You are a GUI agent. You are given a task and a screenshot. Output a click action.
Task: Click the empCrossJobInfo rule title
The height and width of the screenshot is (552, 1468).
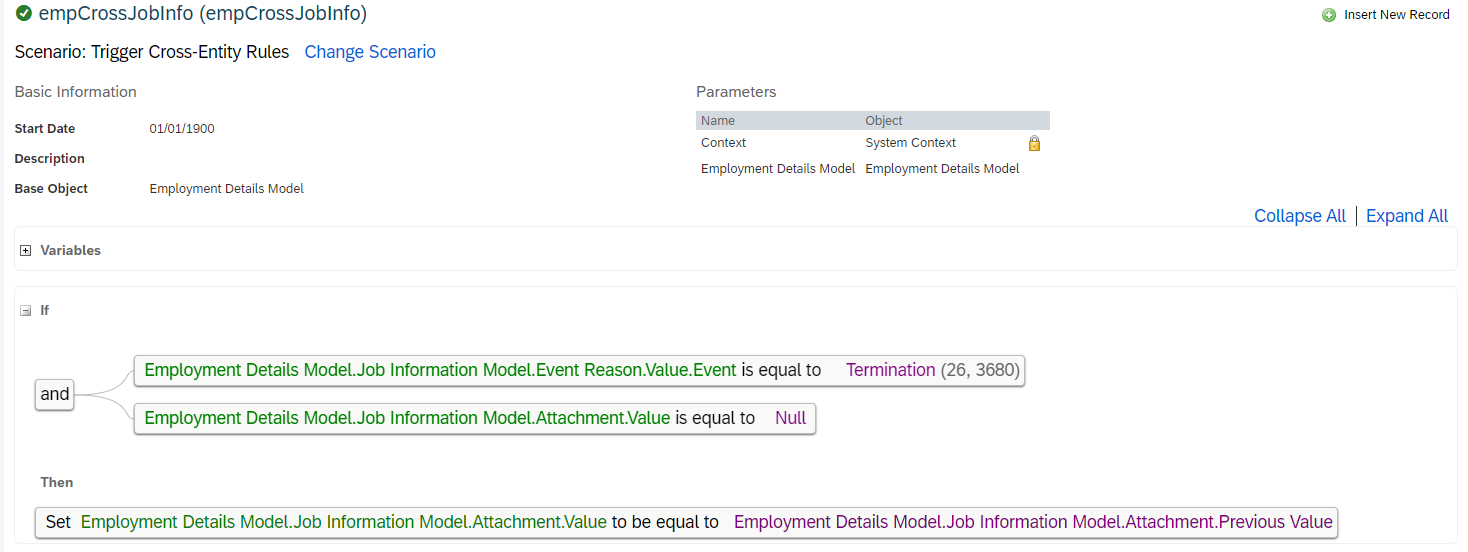(x=203, y=14)
